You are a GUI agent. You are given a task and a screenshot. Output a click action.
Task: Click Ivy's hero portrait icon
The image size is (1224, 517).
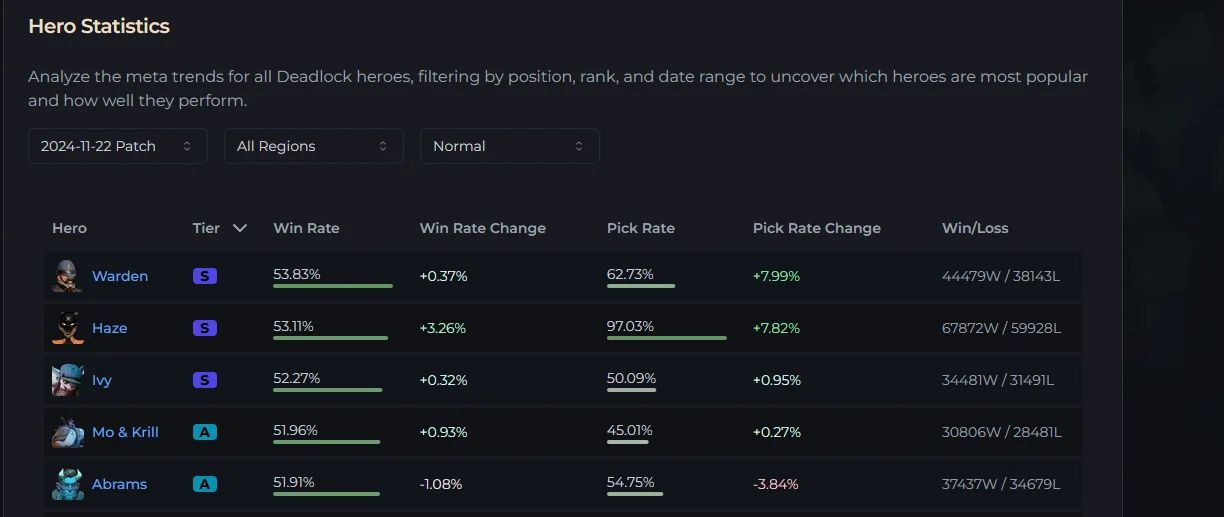click(67, 380)
